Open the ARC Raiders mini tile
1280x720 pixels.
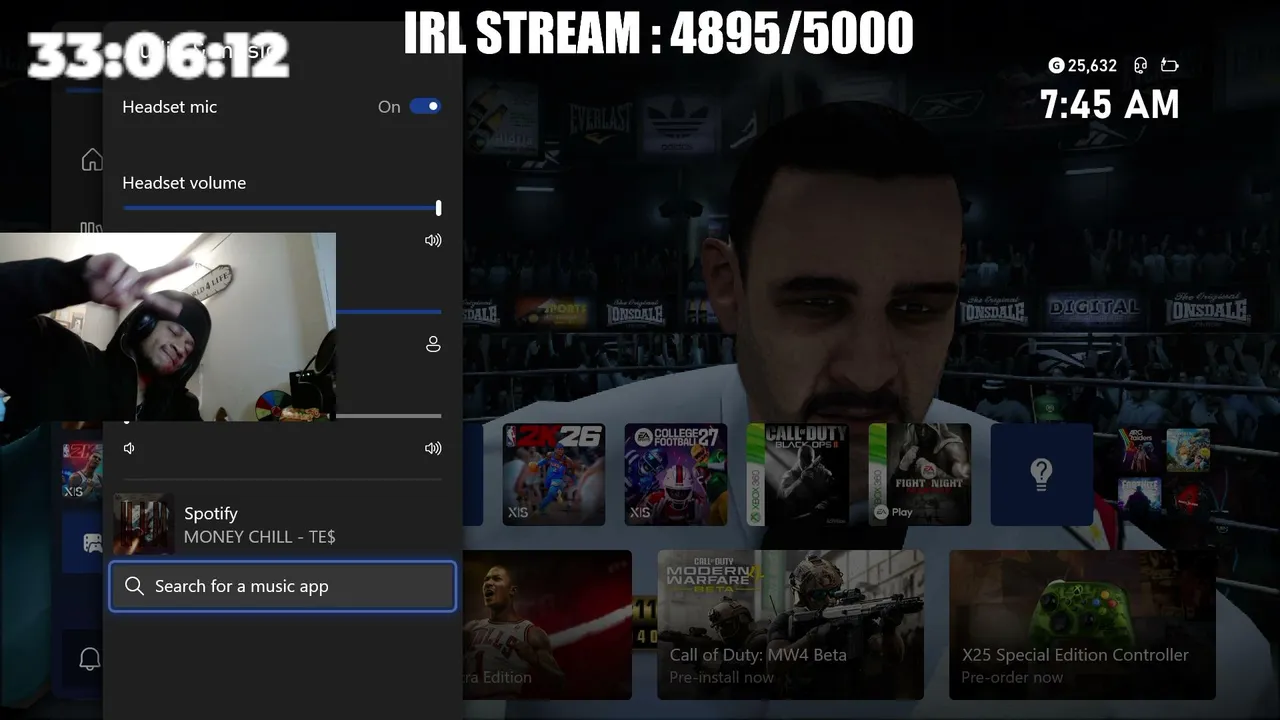(x=1139, y=449)
